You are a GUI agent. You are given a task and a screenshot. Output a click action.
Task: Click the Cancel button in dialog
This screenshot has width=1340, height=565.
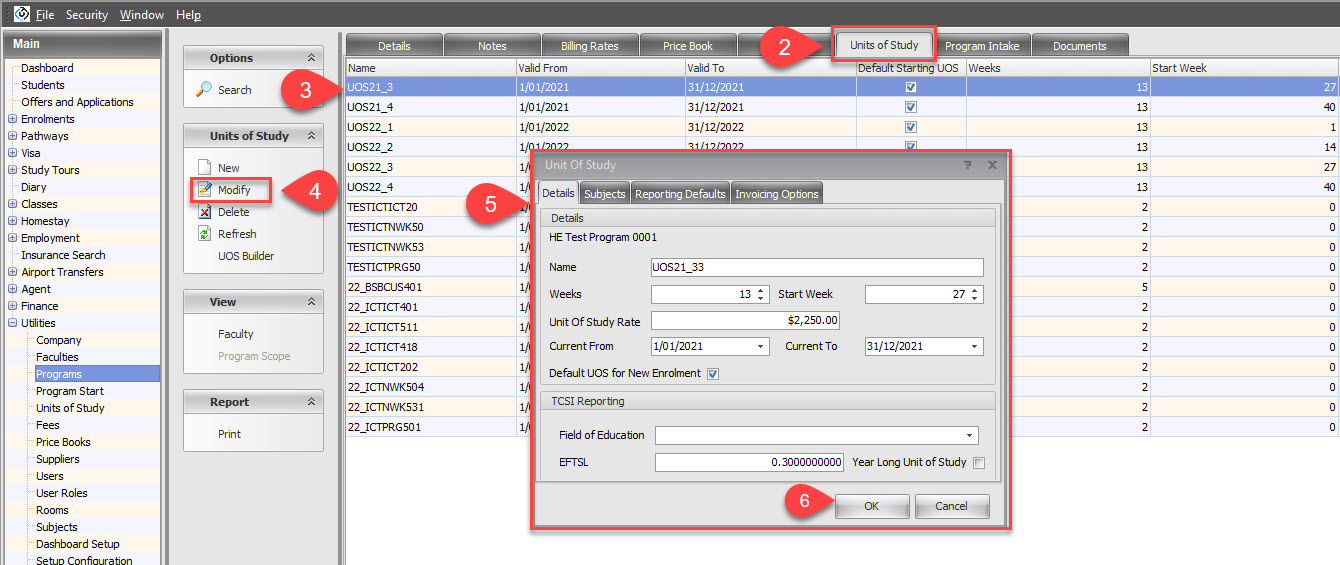point(951,507)
